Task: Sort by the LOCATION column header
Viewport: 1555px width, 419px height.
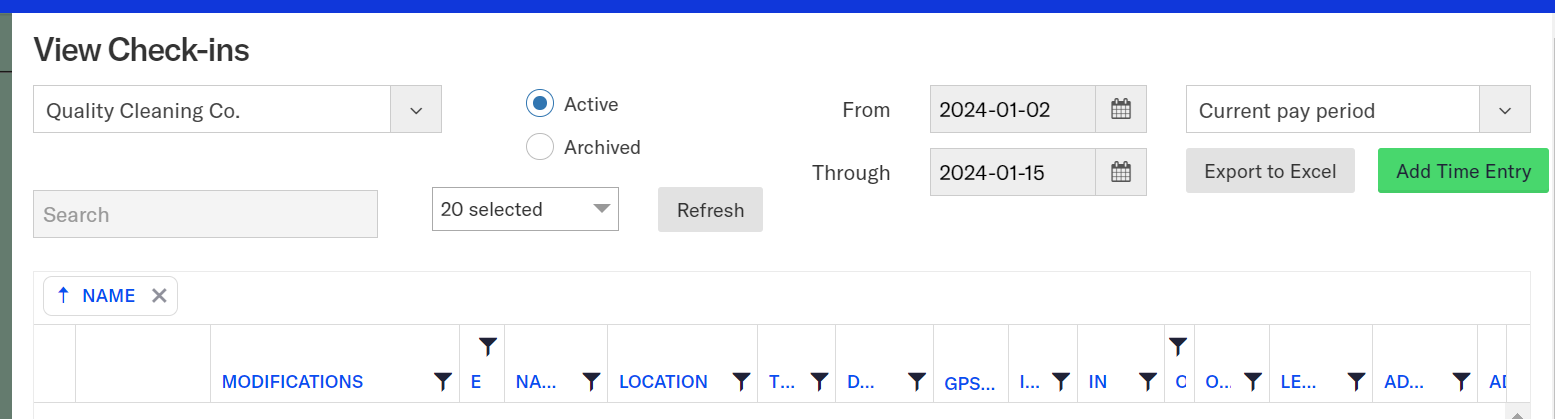Action: [663, 382]
